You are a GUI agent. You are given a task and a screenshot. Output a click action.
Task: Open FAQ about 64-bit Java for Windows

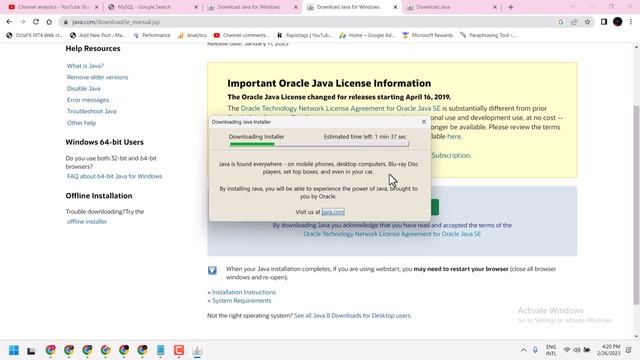[x=115, y=176]
